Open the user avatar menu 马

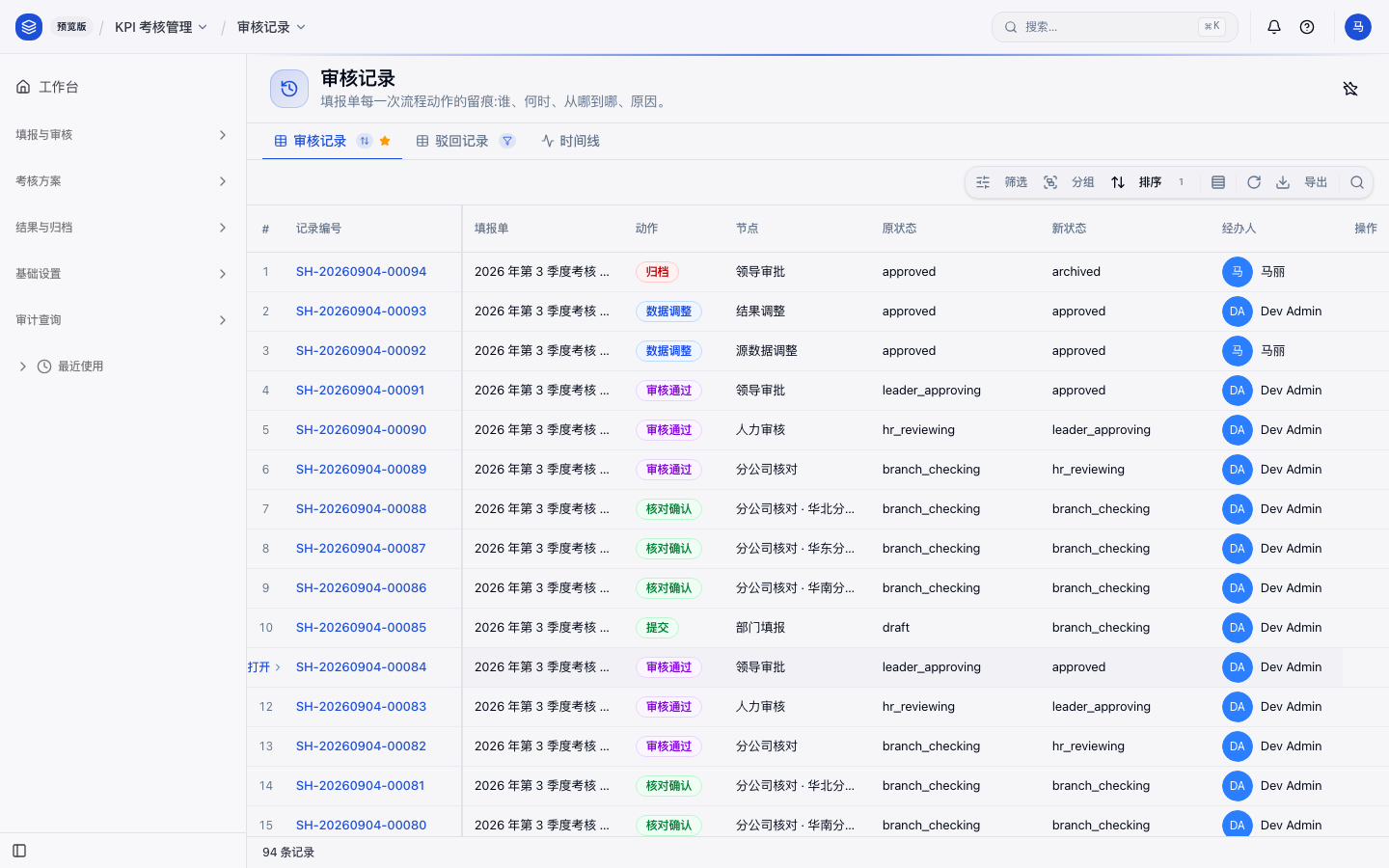(1358, 27)
